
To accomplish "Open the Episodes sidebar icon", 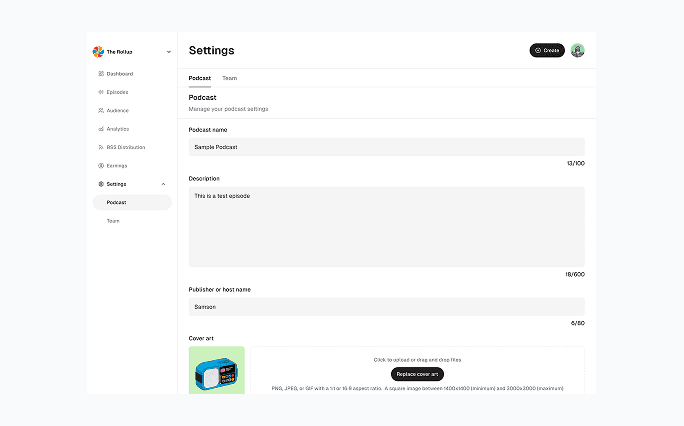I will tap(101, 92).
